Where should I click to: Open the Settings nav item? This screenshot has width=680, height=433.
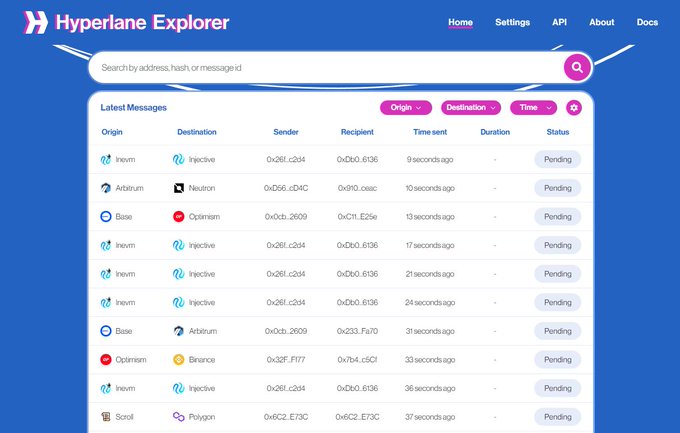(x=513, y=22)
